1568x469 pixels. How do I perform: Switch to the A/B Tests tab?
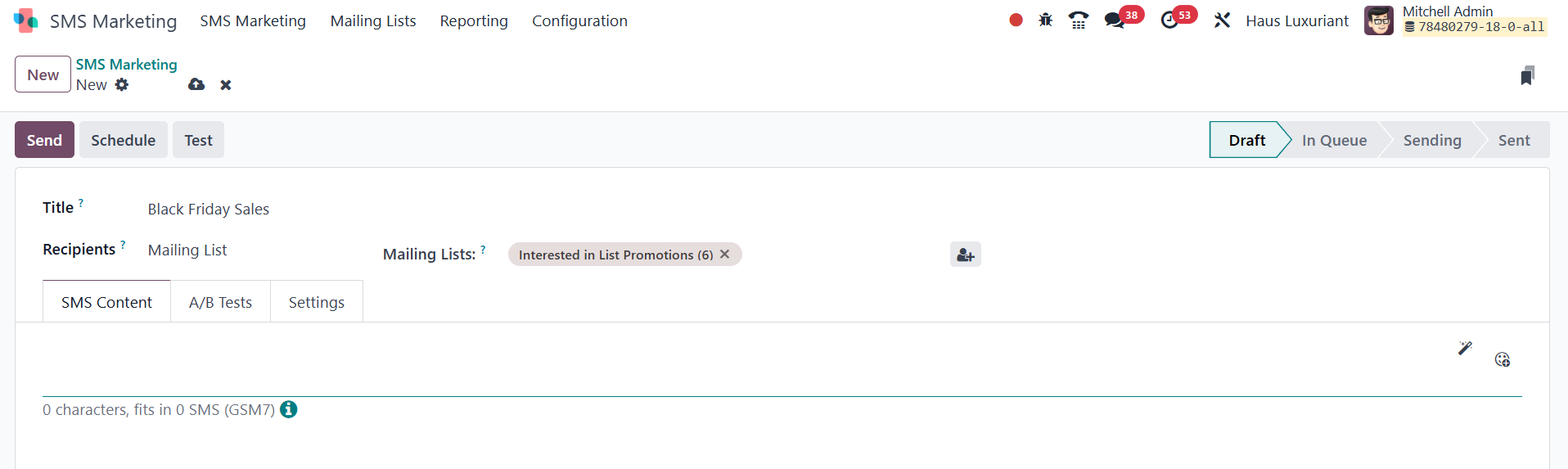coord(220,302)
